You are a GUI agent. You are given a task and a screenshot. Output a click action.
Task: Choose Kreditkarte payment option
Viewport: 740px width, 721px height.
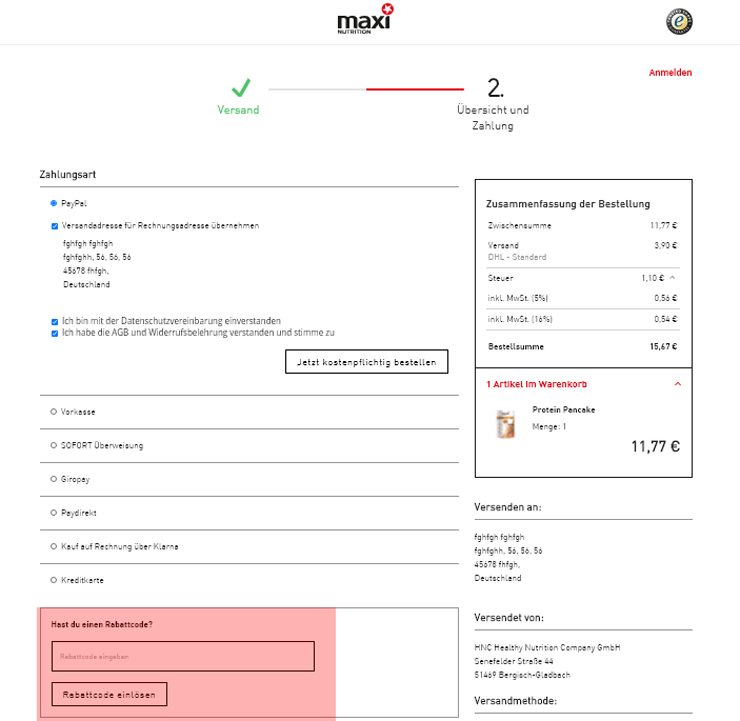54,580
